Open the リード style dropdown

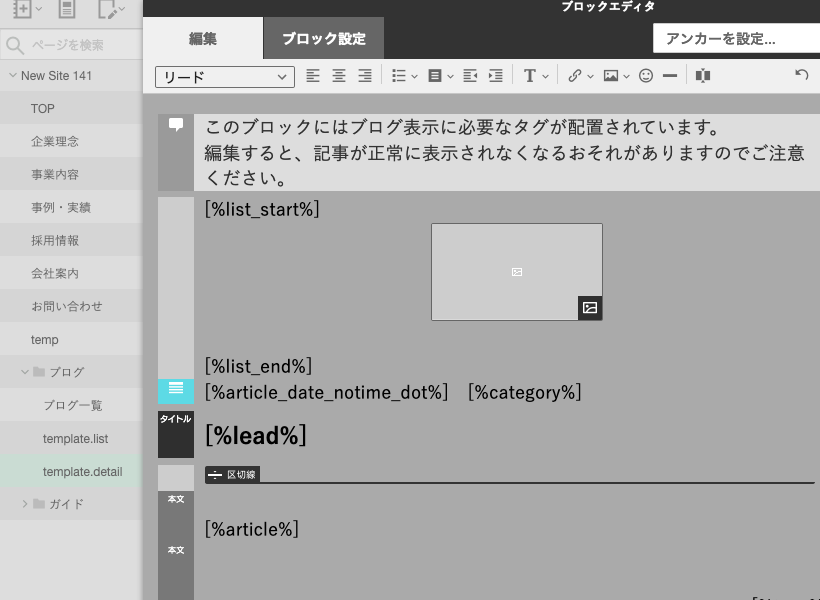click(x=225, y=77)
